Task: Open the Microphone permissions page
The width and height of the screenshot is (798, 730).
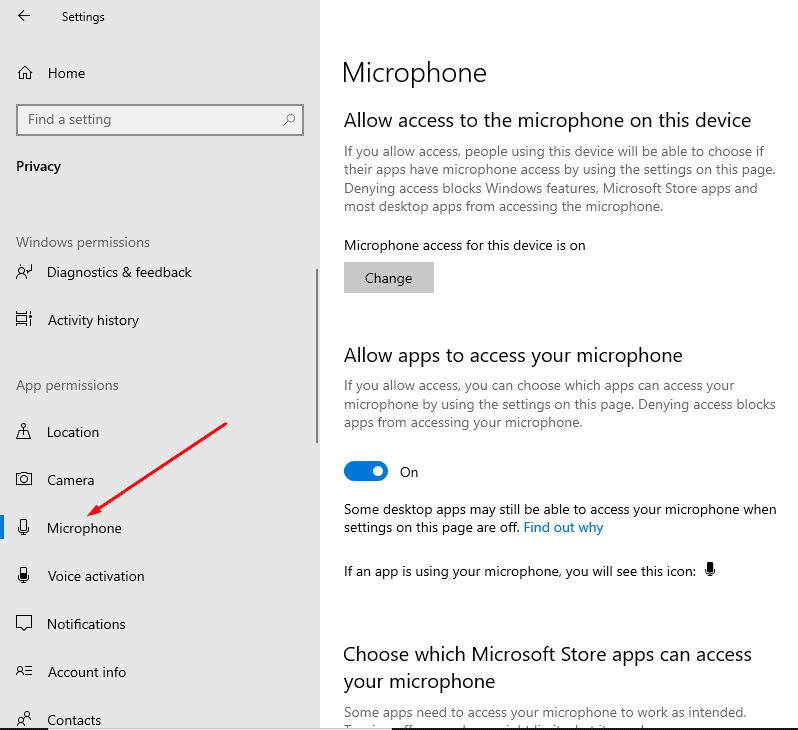Action: (84, 528)
